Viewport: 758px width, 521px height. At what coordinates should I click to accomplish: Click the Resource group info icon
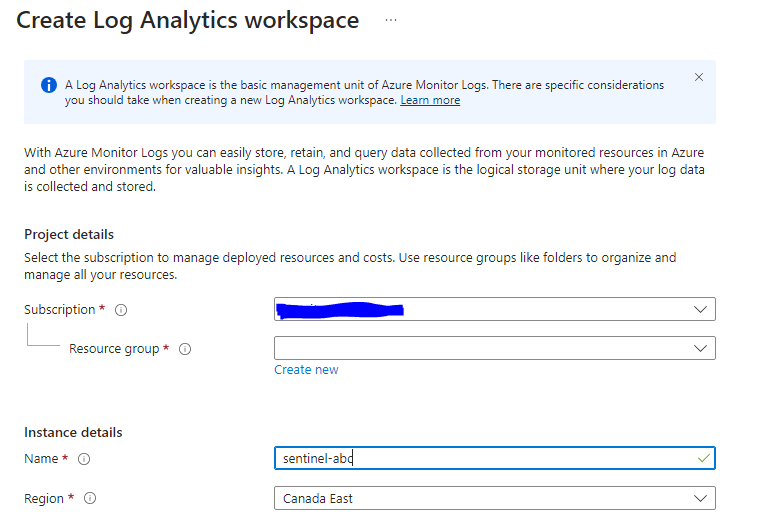[185, 349]
